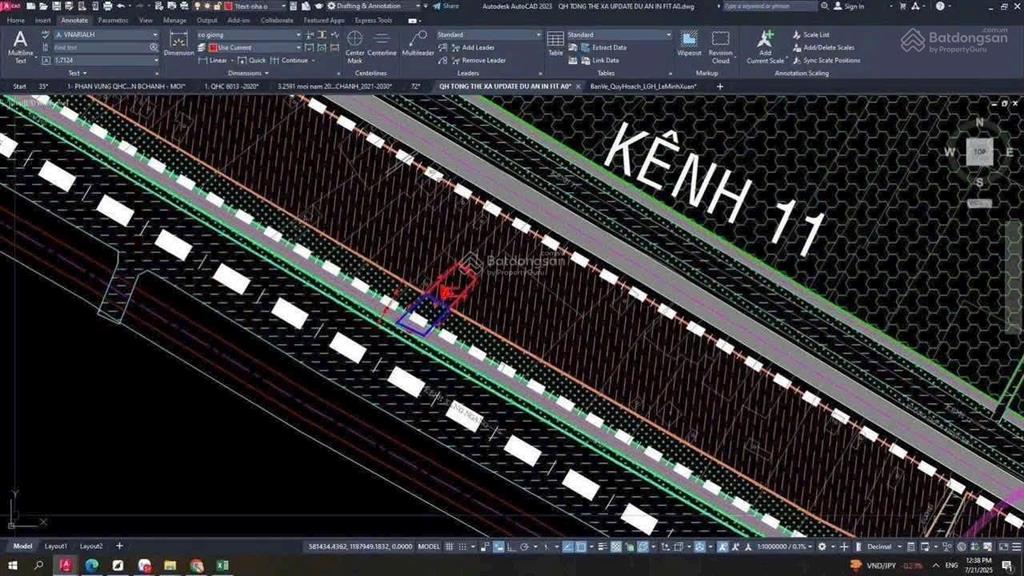
Task: Switch to the Insert ribbon tab
Action: 43,20
